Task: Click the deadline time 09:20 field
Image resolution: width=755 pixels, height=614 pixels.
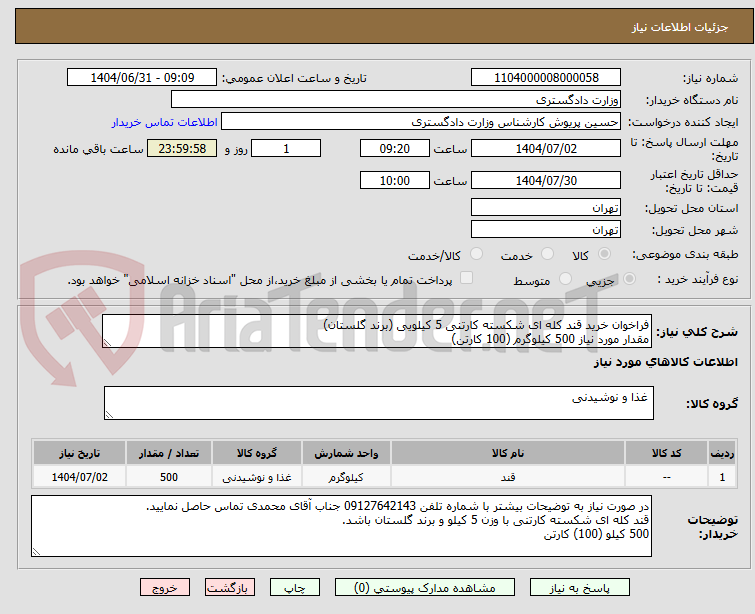Action: pos(395,148)
